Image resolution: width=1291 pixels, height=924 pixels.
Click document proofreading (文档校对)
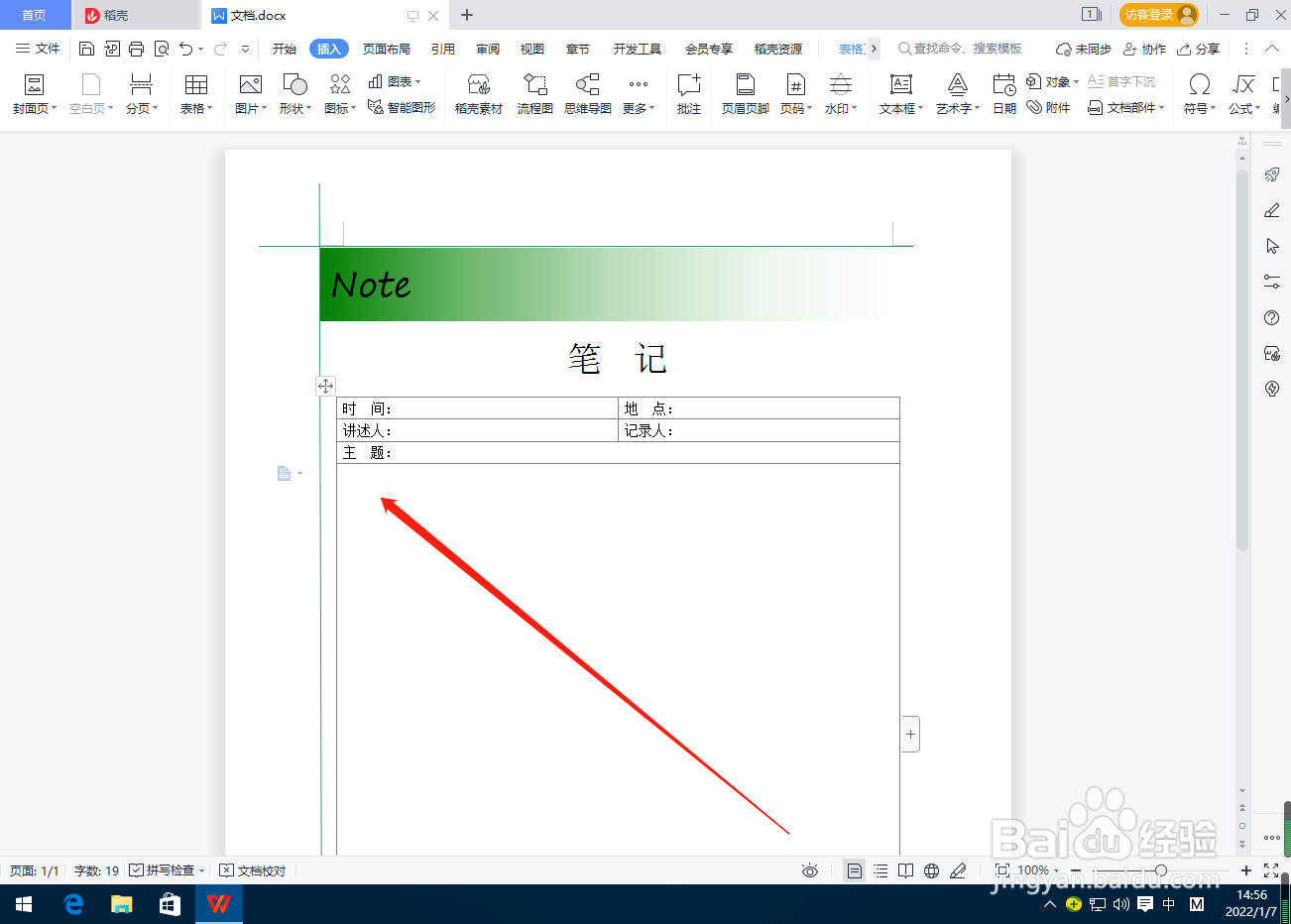(x=253, y=870)
